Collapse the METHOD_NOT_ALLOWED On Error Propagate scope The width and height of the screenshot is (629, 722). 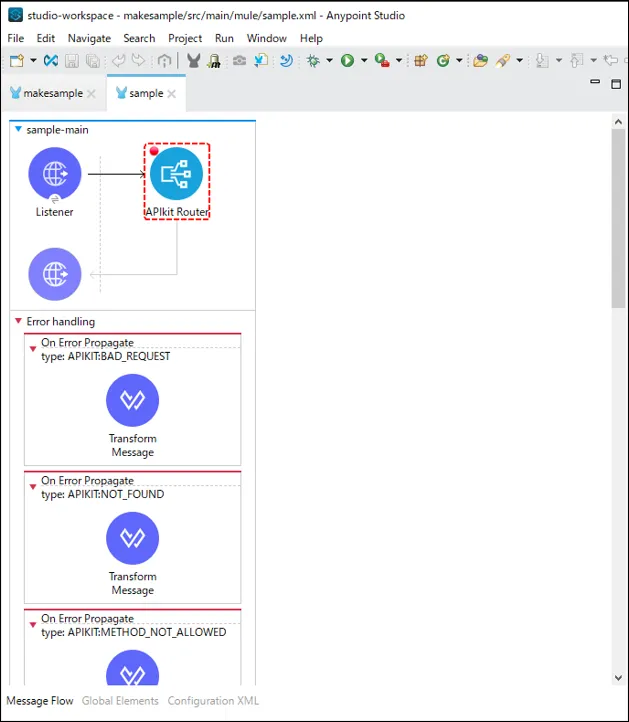33,625
